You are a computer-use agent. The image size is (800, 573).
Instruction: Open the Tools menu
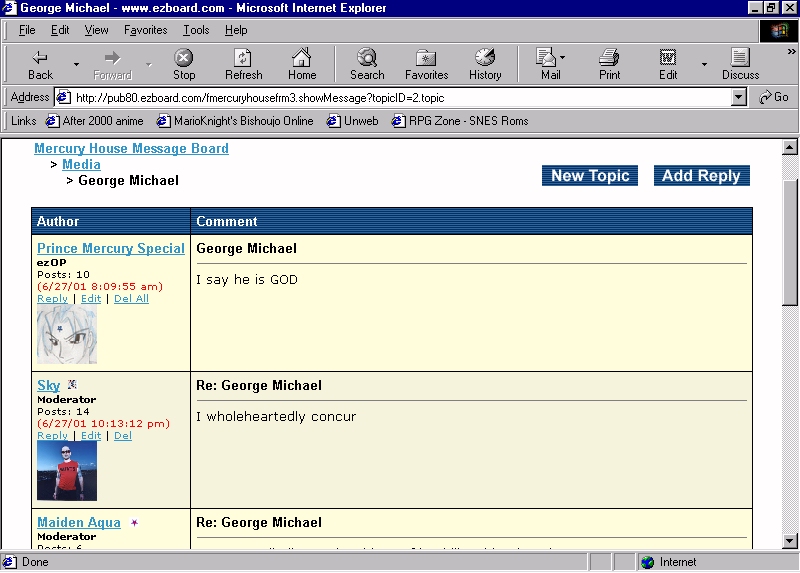pyautogui.click(x=196, y=30)
